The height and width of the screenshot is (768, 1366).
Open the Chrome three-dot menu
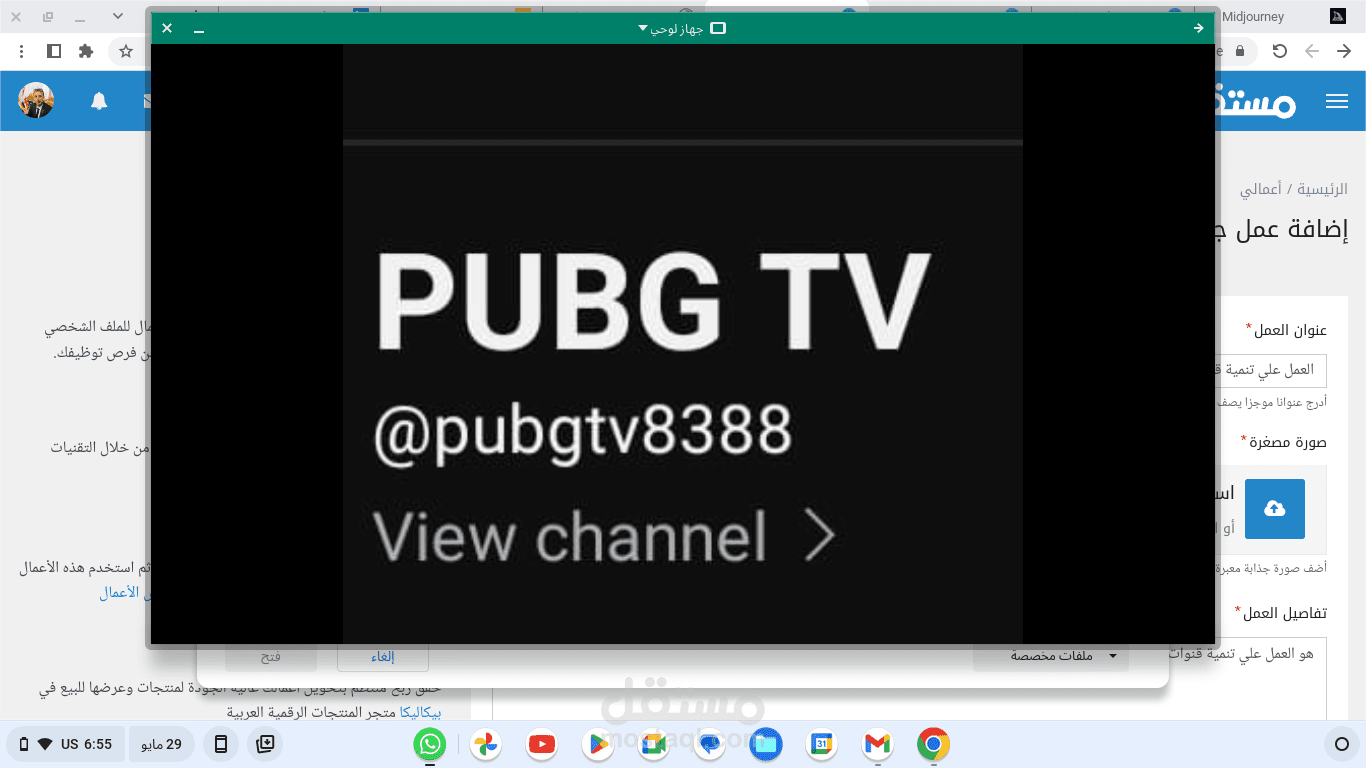point(22,51)
